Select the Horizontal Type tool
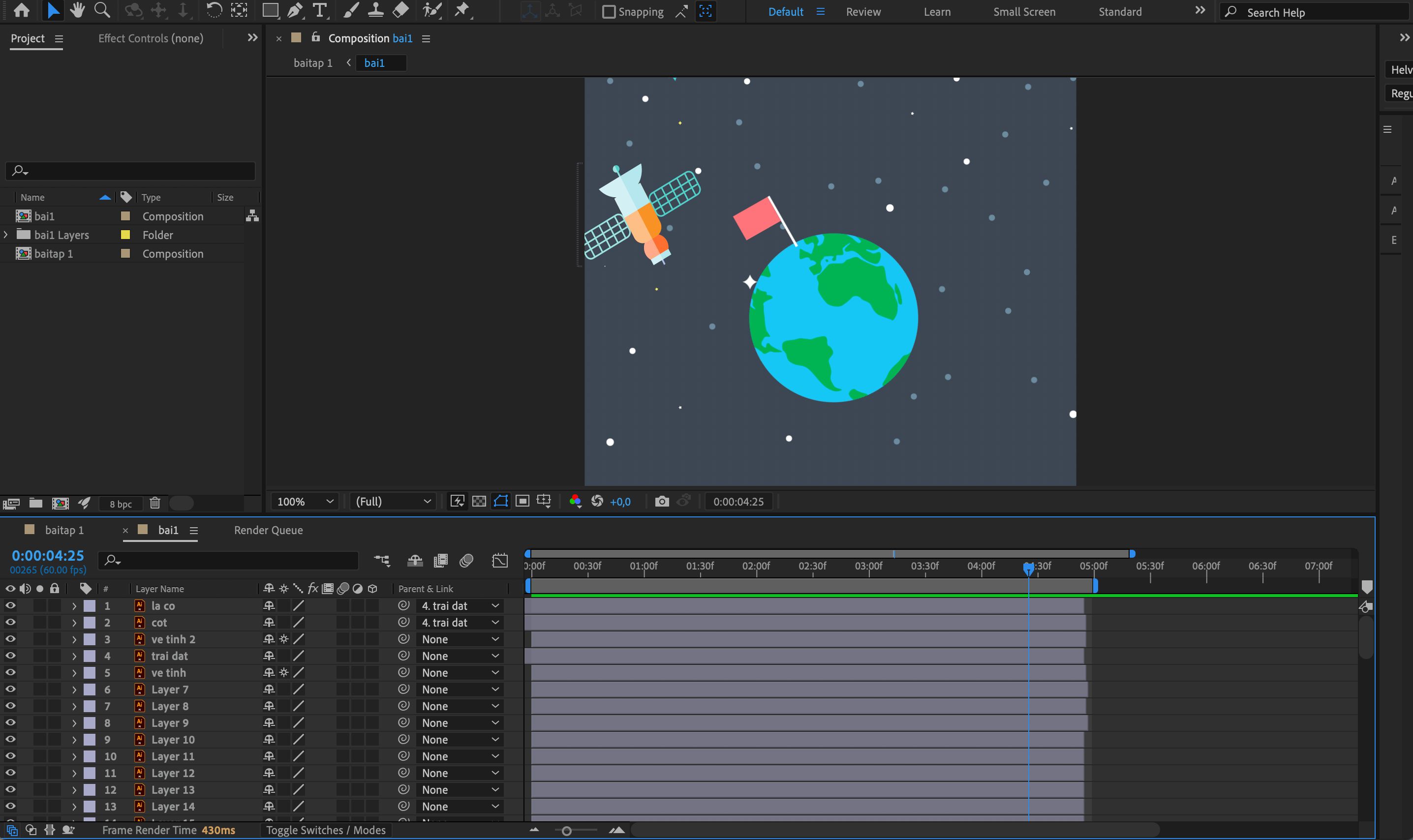Viewport: 1413px width, 840px height. [320, 10]
